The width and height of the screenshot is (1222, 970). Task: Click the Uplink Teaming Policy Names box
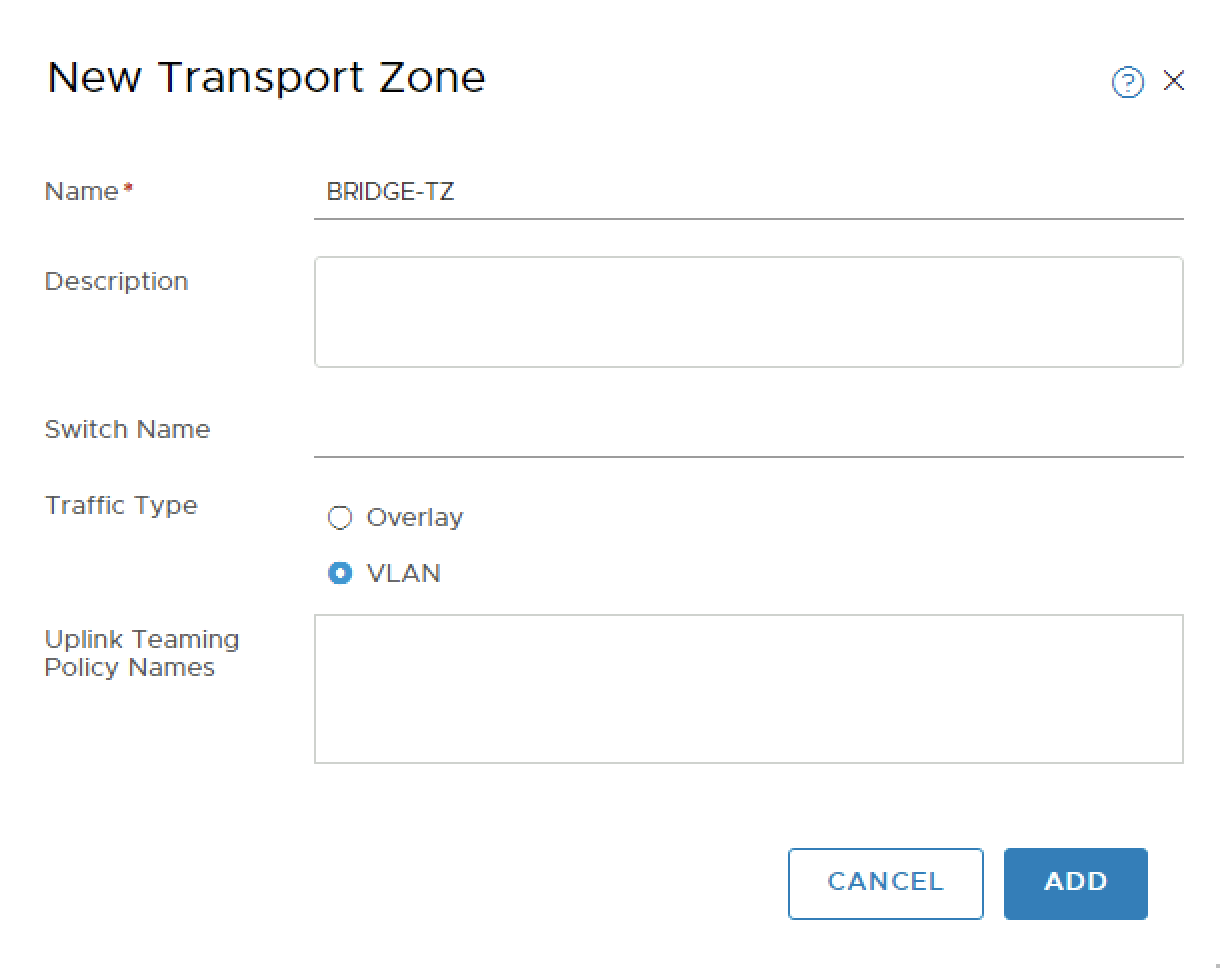[748, 689]
